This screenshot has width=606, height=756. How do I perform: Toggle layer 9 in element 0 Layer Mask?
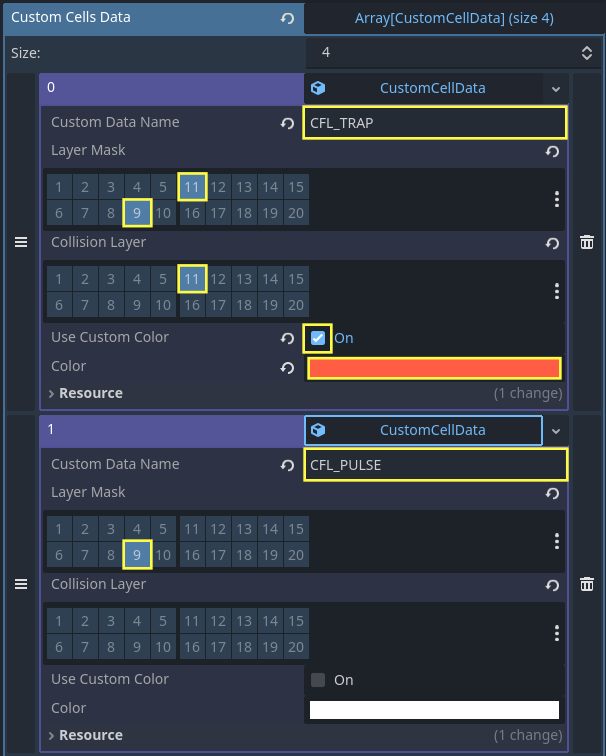[137, 213]
